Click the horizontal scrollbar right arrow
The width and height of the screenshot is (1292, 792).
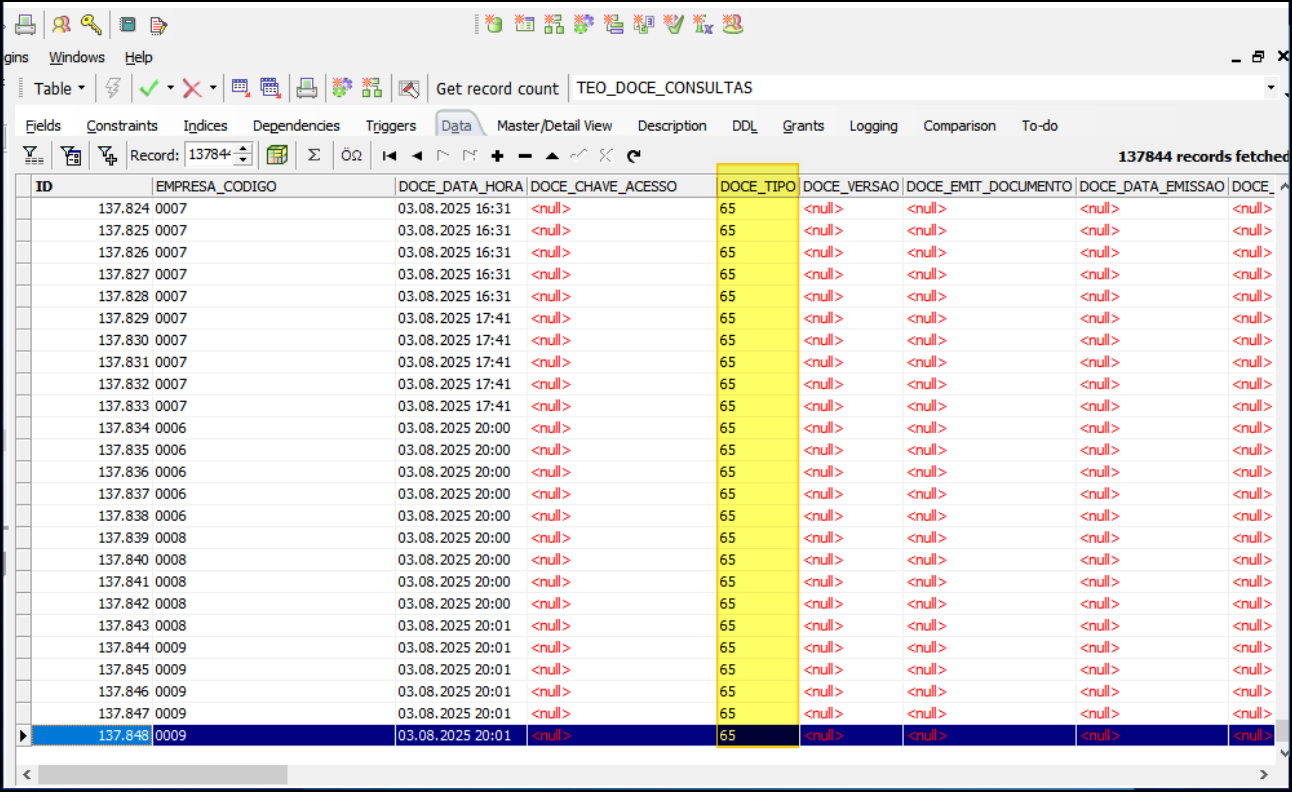pyautogui.click(x=1264, y=774)
